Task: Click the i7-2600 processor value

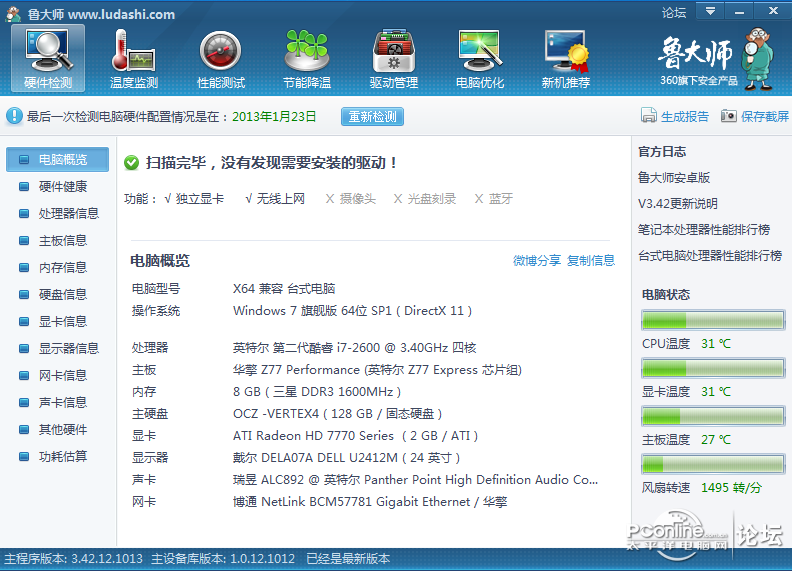Action: click(x=355, y=348)
